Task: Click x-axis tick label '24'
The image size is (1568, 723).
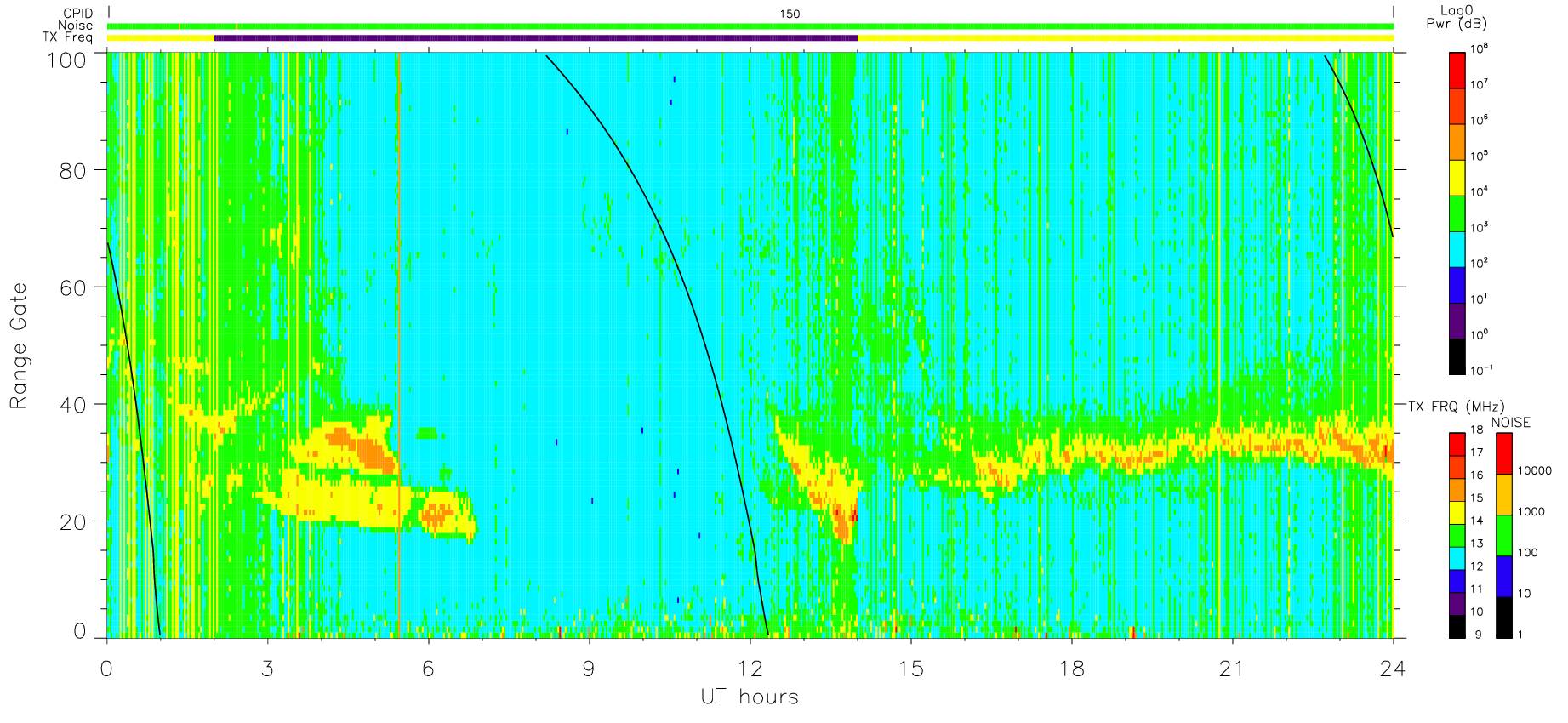Action: (1393, 669)
